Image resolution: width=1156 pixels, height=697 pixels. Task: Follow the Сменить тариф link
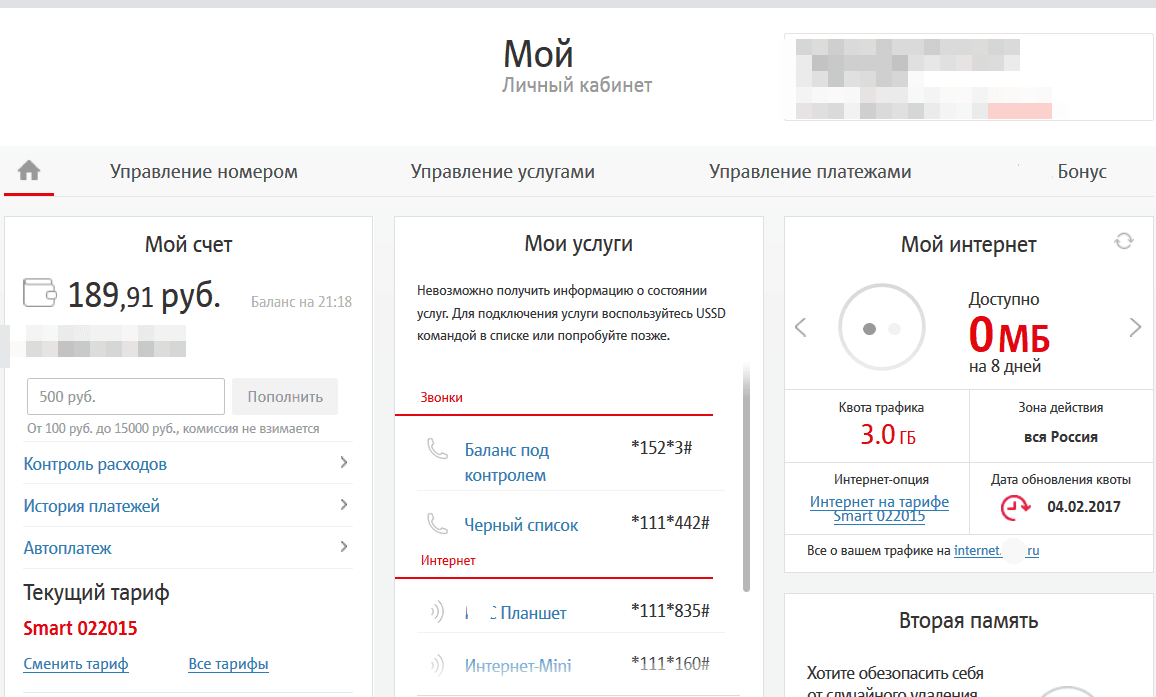(x=76, y=664)
